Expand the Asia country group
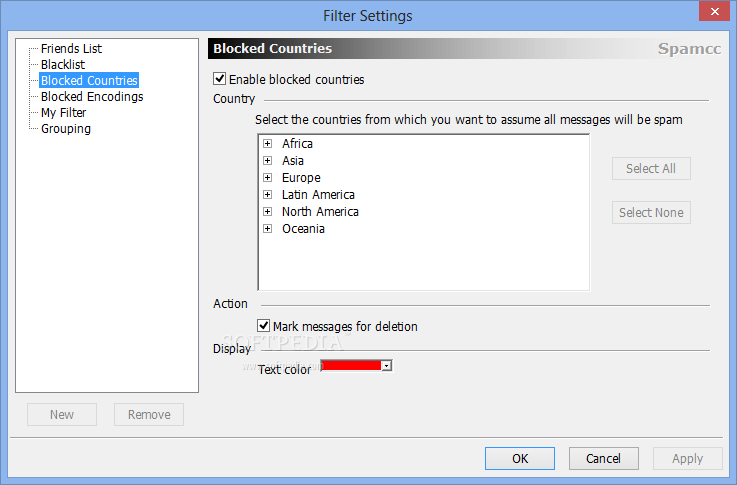The width and height of the screenshot is (737, 485). (267, 161)
